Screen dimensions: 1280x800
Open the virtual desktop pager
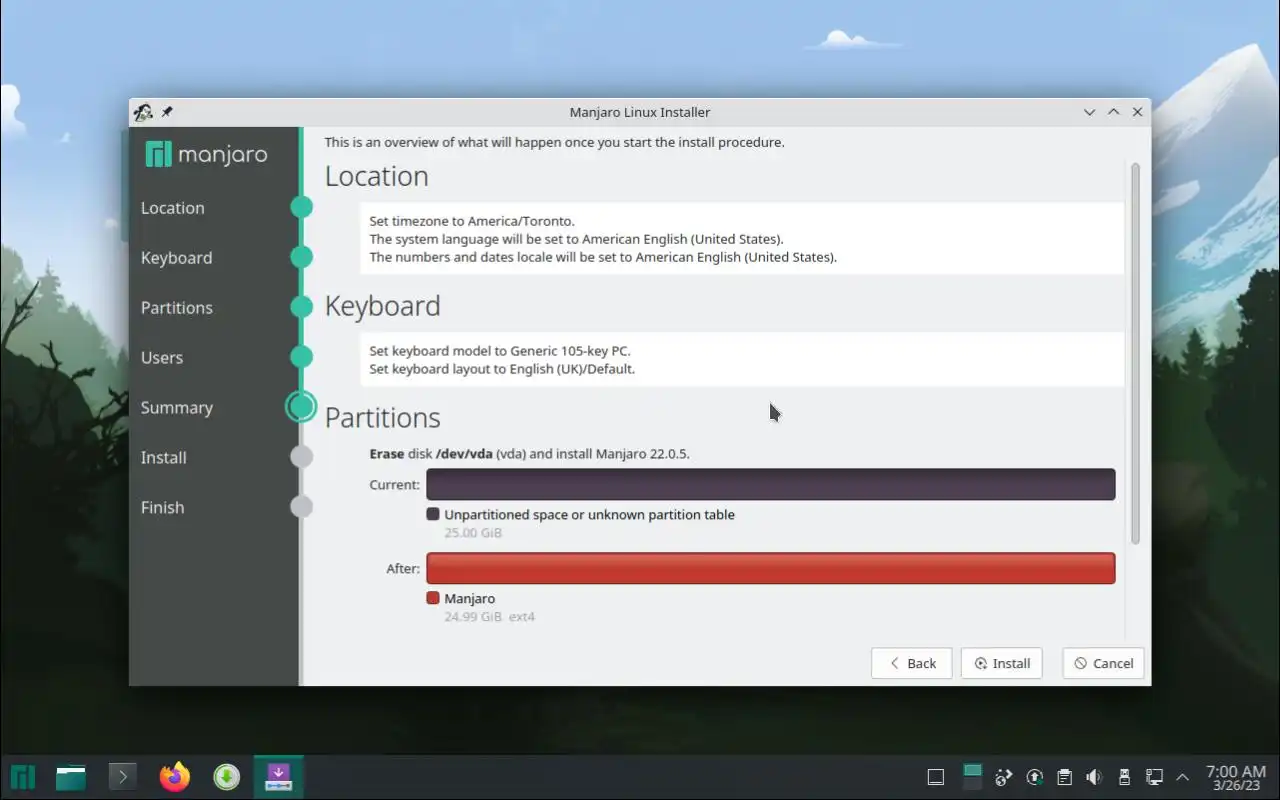pos(972,776)
